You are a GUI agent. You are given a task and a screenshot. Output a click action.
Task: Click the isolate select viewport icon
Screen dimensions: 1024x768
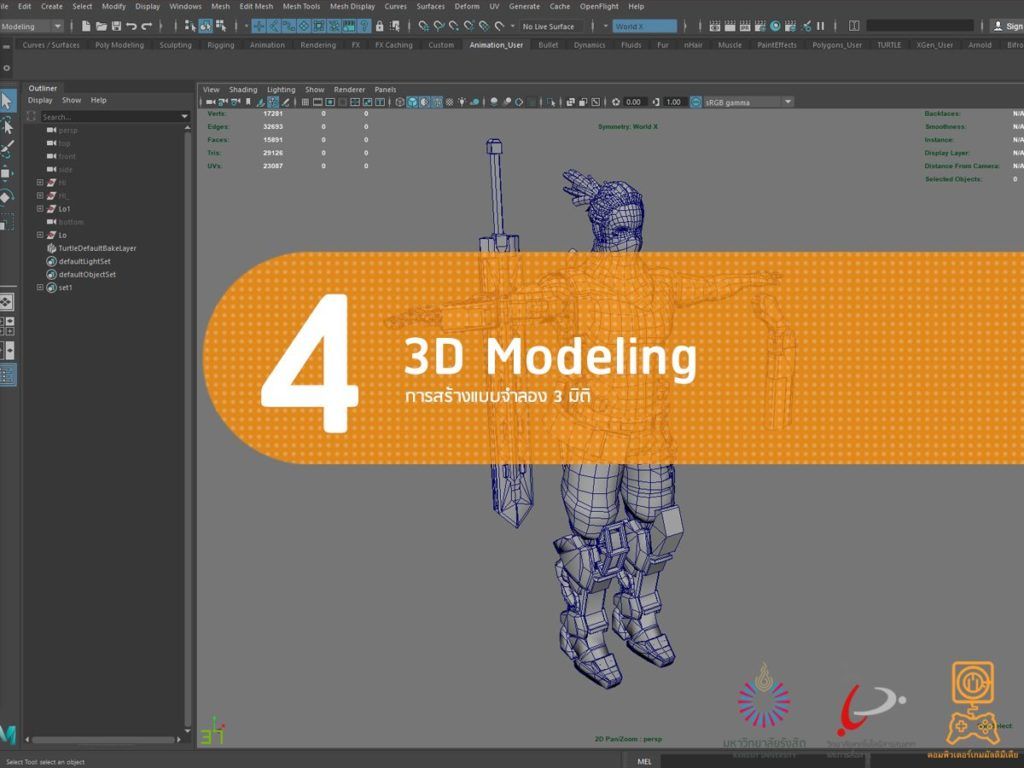coord(551,102)
